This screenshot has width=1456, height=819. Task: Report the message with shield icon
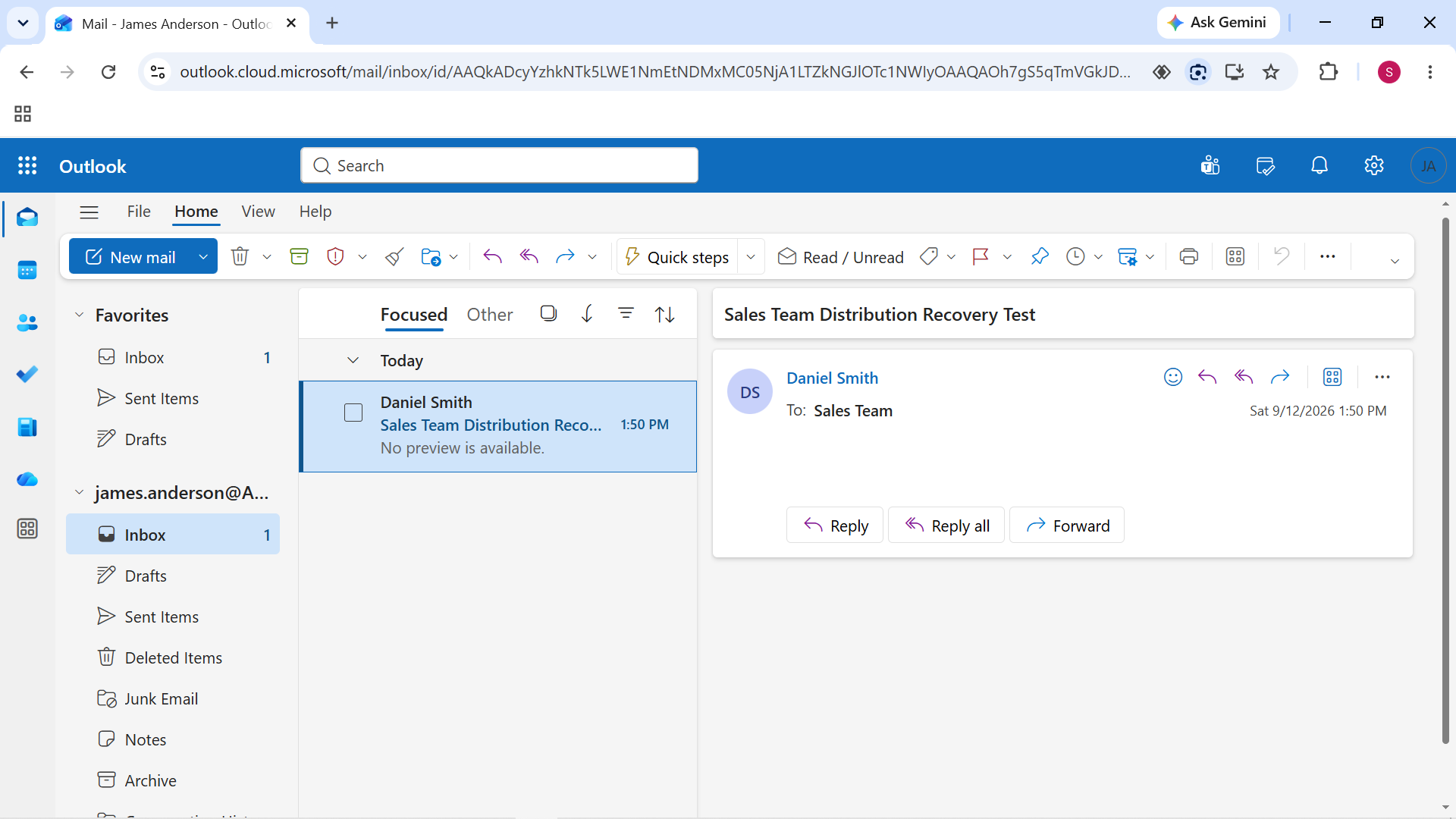click(335, 257)
